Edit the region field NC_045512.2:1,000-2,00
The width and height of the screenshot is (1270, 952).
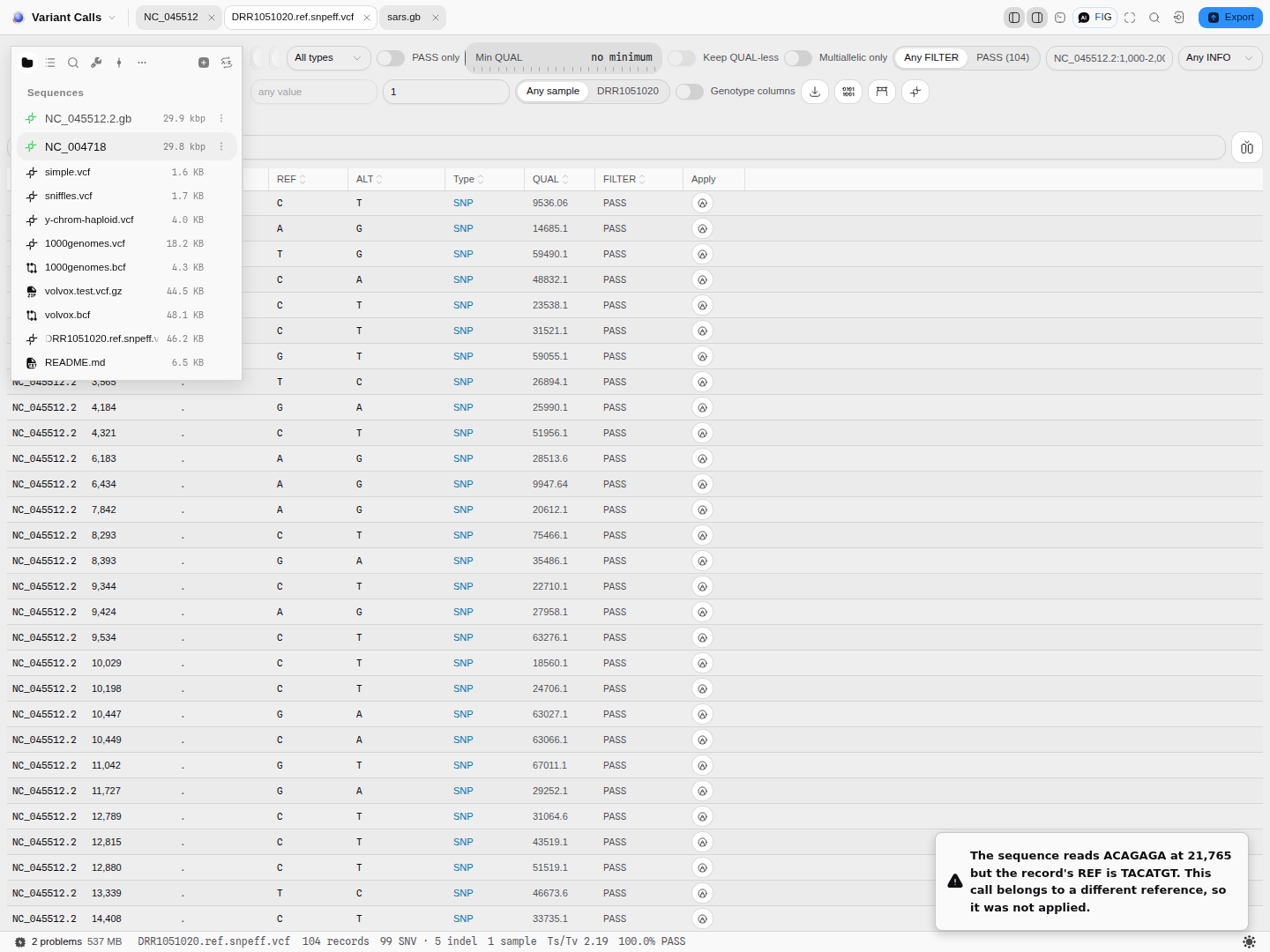click(x=1109, y=58)
